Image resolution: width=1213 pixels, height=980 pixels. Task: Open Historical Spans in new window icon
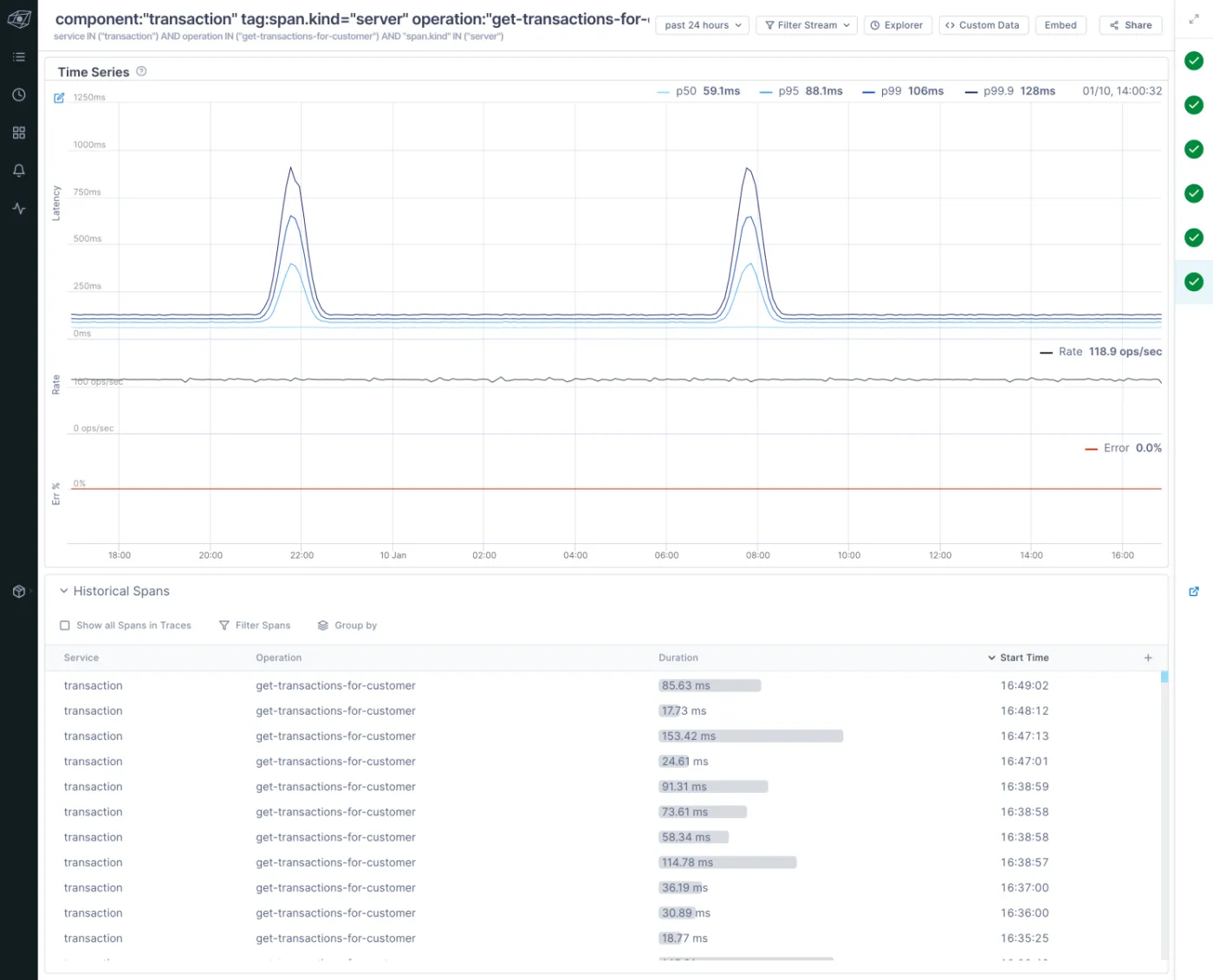pyautogui.click(x=1194, y=592)
